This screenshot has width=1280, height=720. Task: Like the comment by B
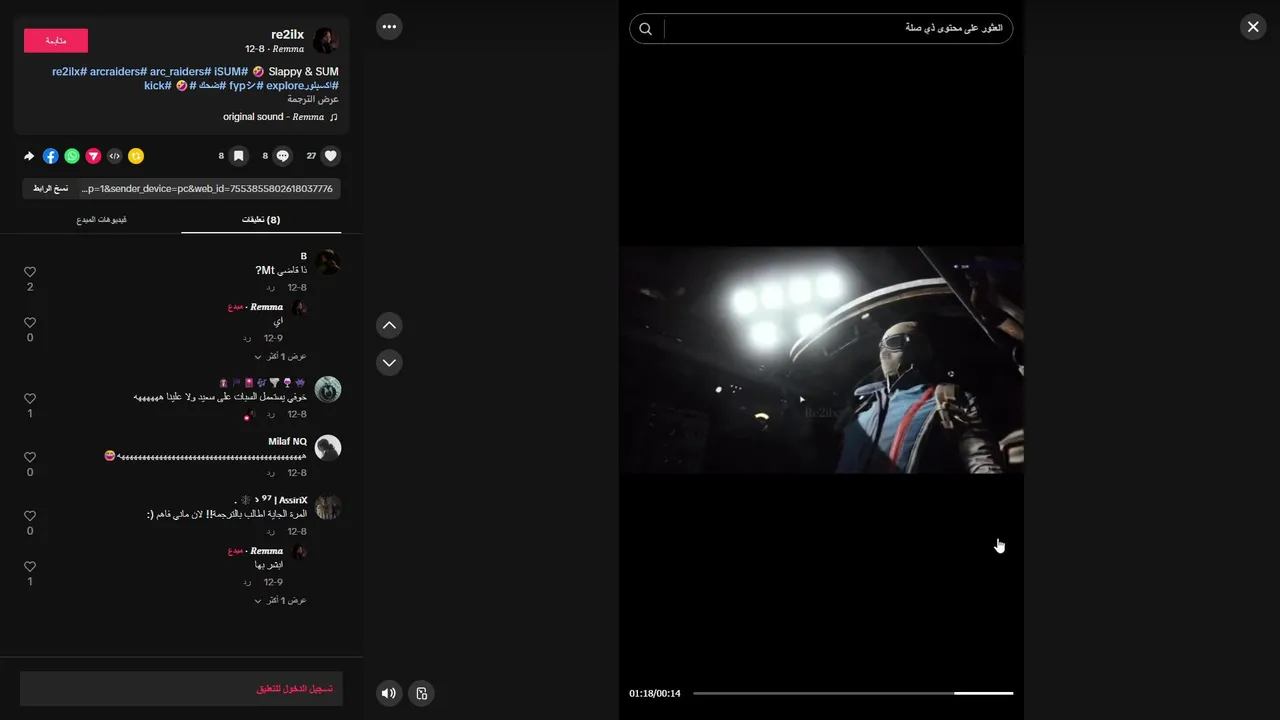click(30, 272)
